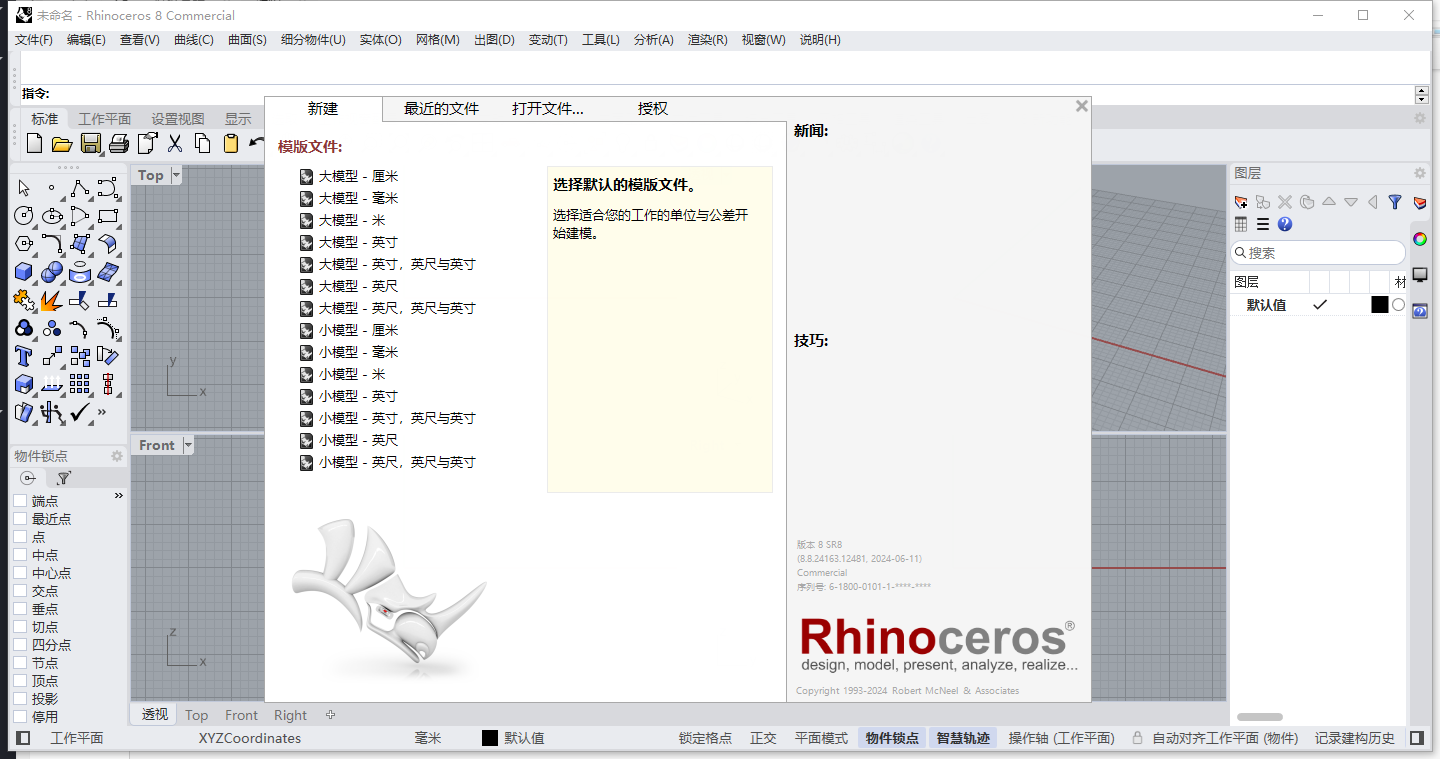
Task: Open the layer panel help question icon
Action: pos(1285,224)
